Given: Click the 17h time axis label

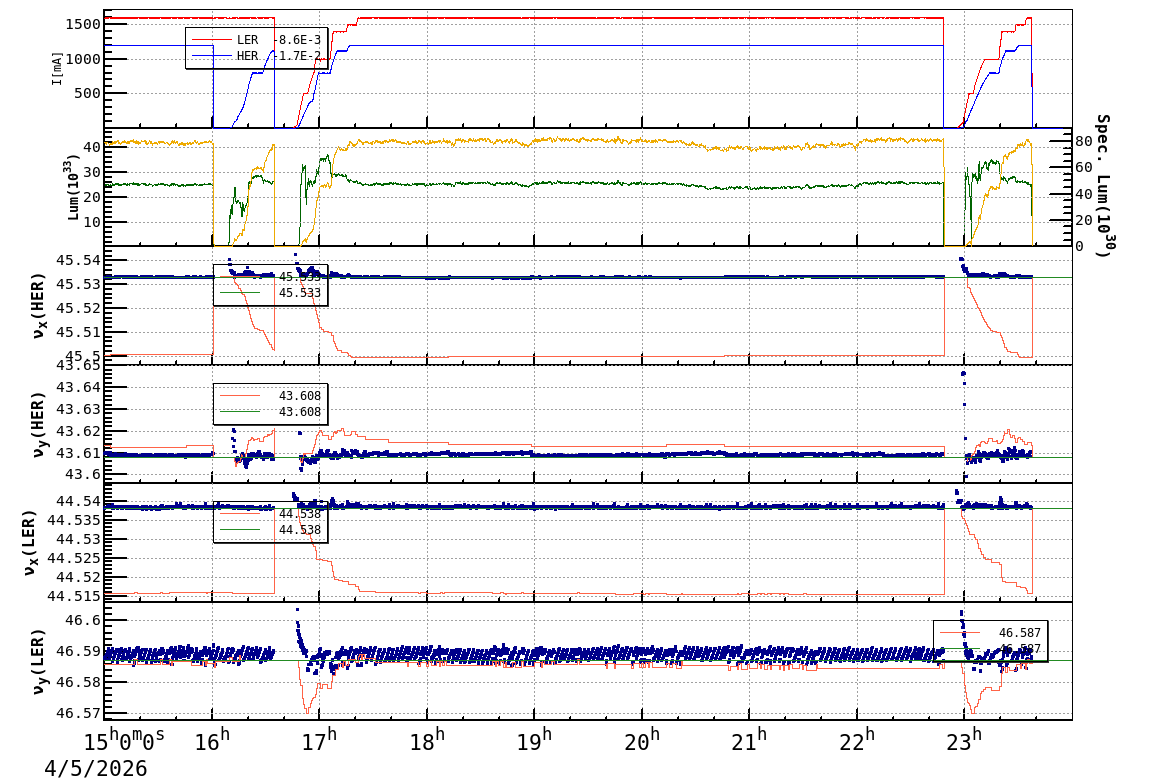Looking at the screenshot, I should [x=320, y=740].
